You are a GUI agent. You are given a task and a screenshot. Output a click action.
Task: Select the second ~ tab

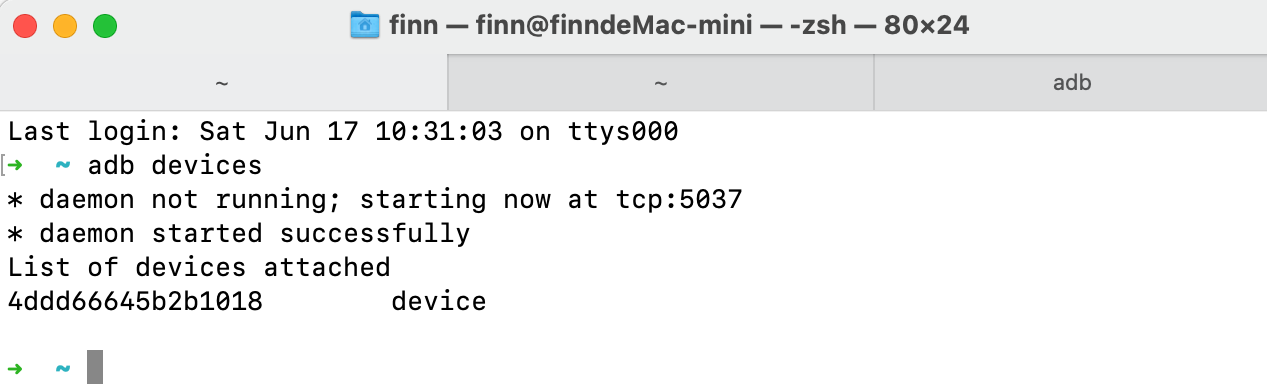660,83
